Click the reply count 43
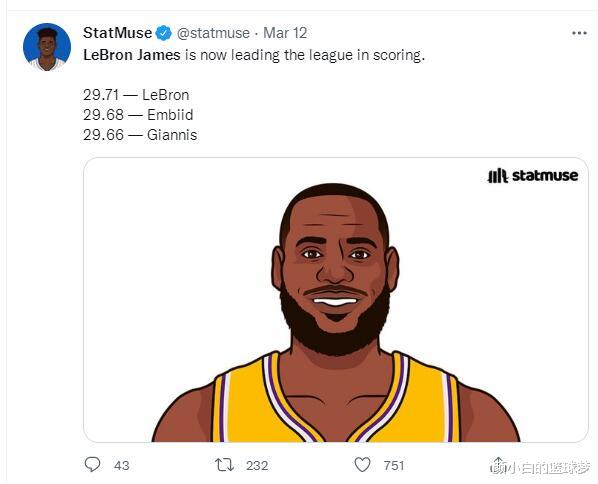598x484 pixels. (122, 465)
